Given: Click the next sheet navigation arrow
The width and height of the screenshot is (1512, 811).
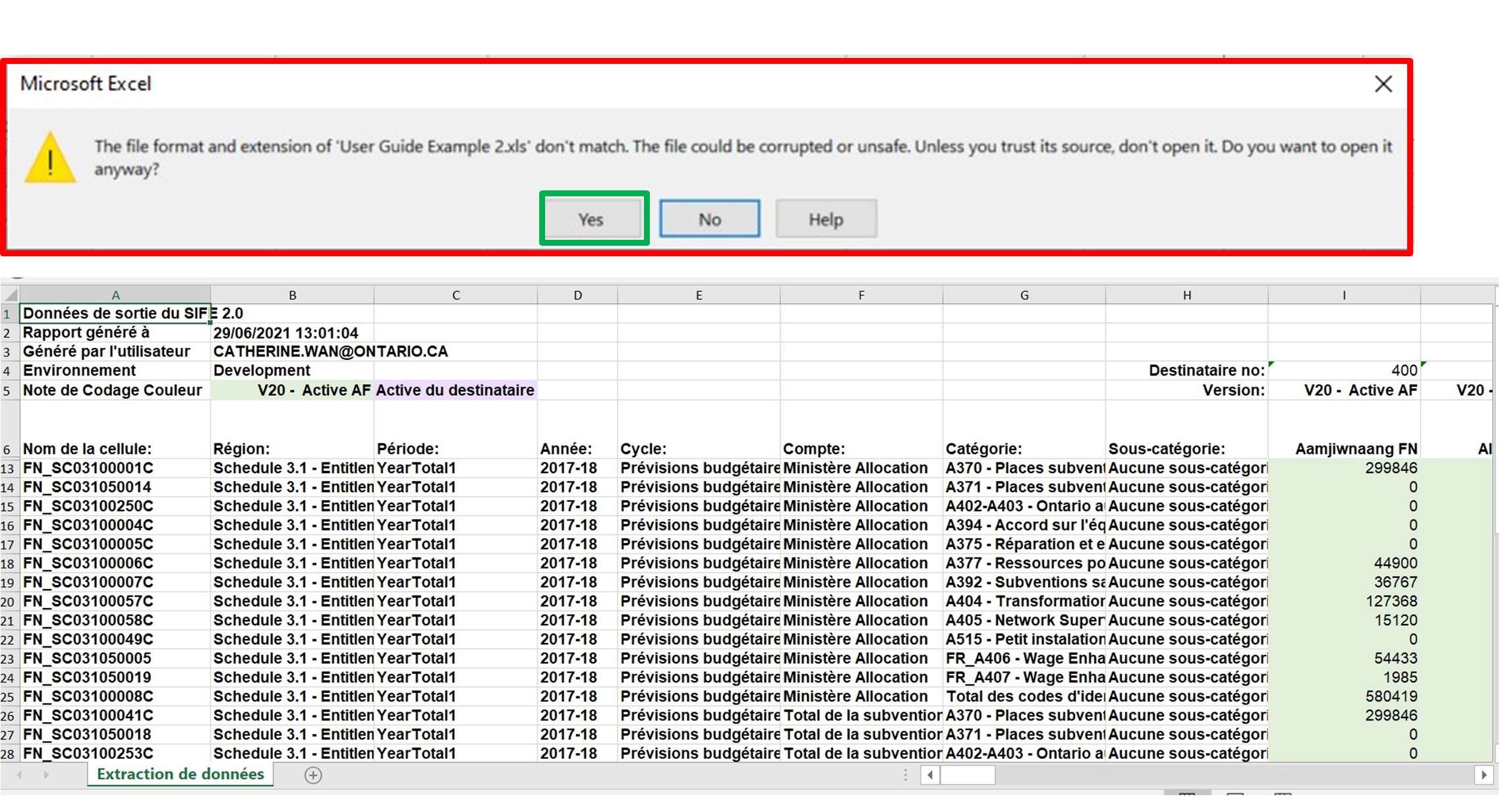Looking at the screenshot, I should [46, 775].
